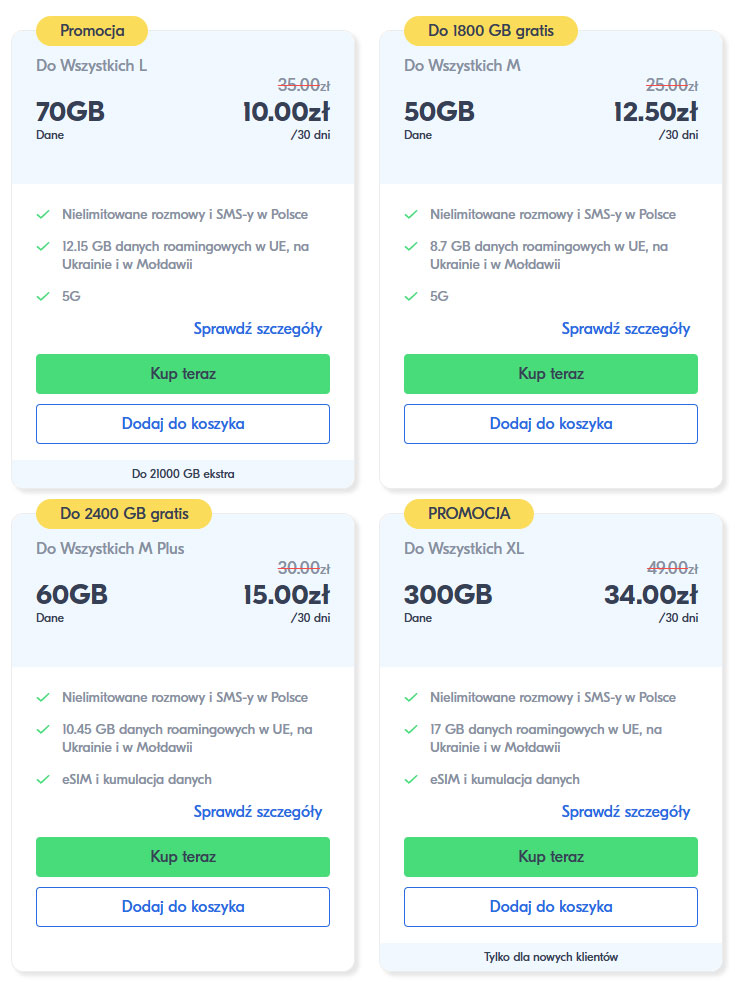Open details for the 70GB plan

(258, 329)
